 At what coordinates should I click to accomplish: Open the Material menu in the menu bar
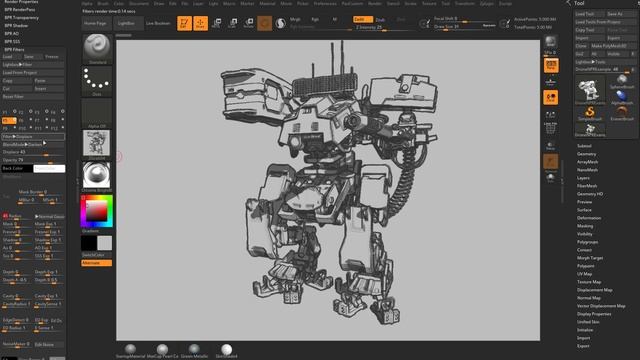267,3
